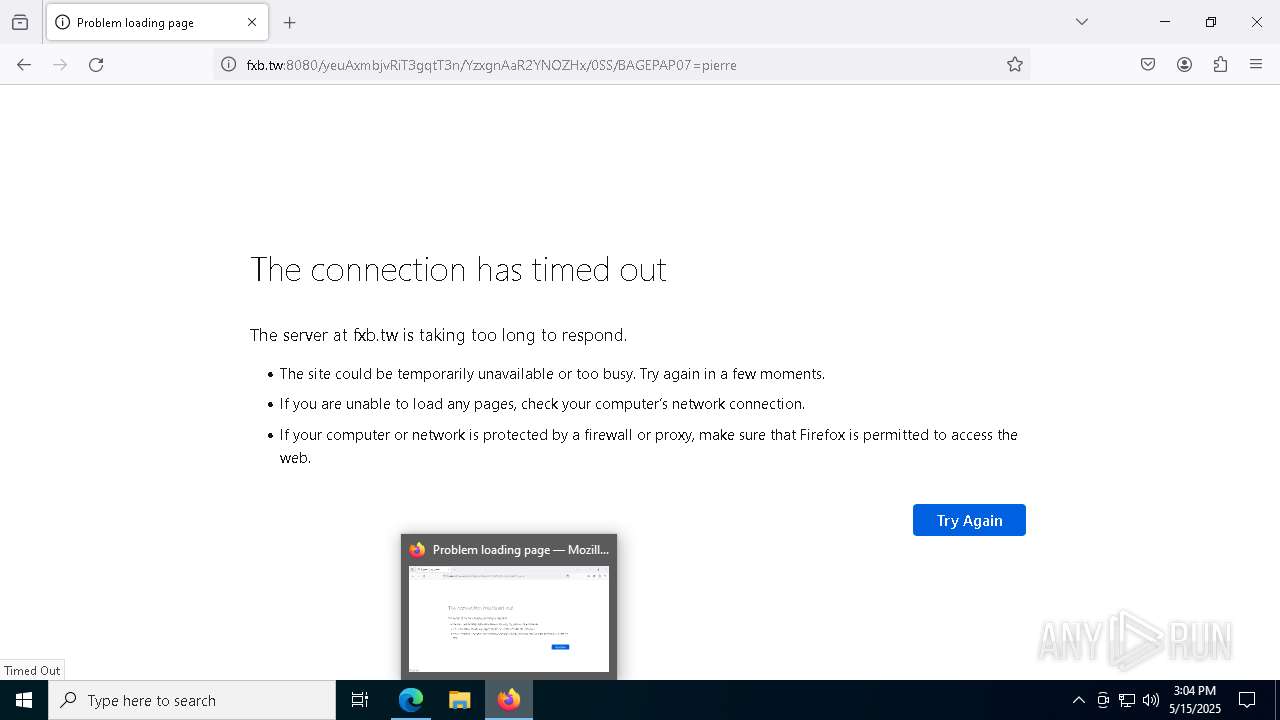
Task: Click 'The server at fxb.tw is taking too long' text
Action: tap(438, 335)
